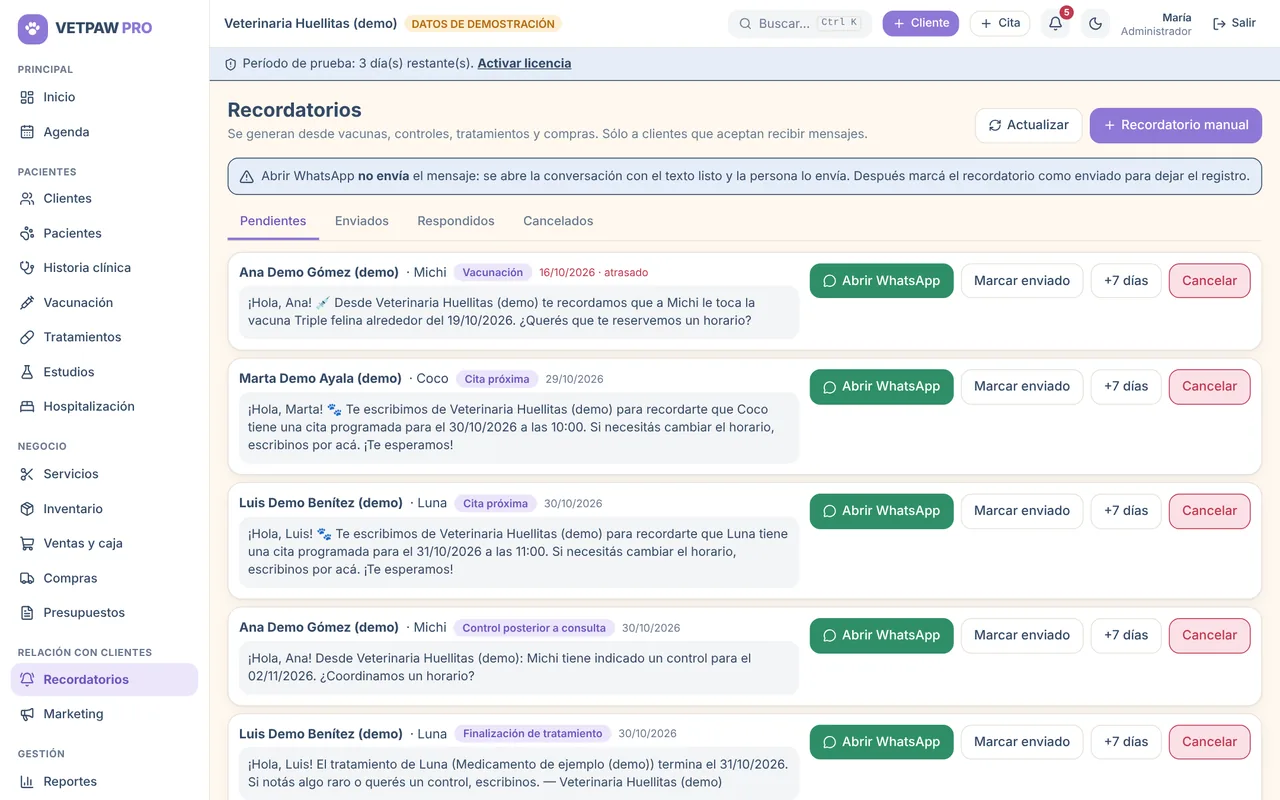Click the Pacientes paw icon

[x=27, y=233]
